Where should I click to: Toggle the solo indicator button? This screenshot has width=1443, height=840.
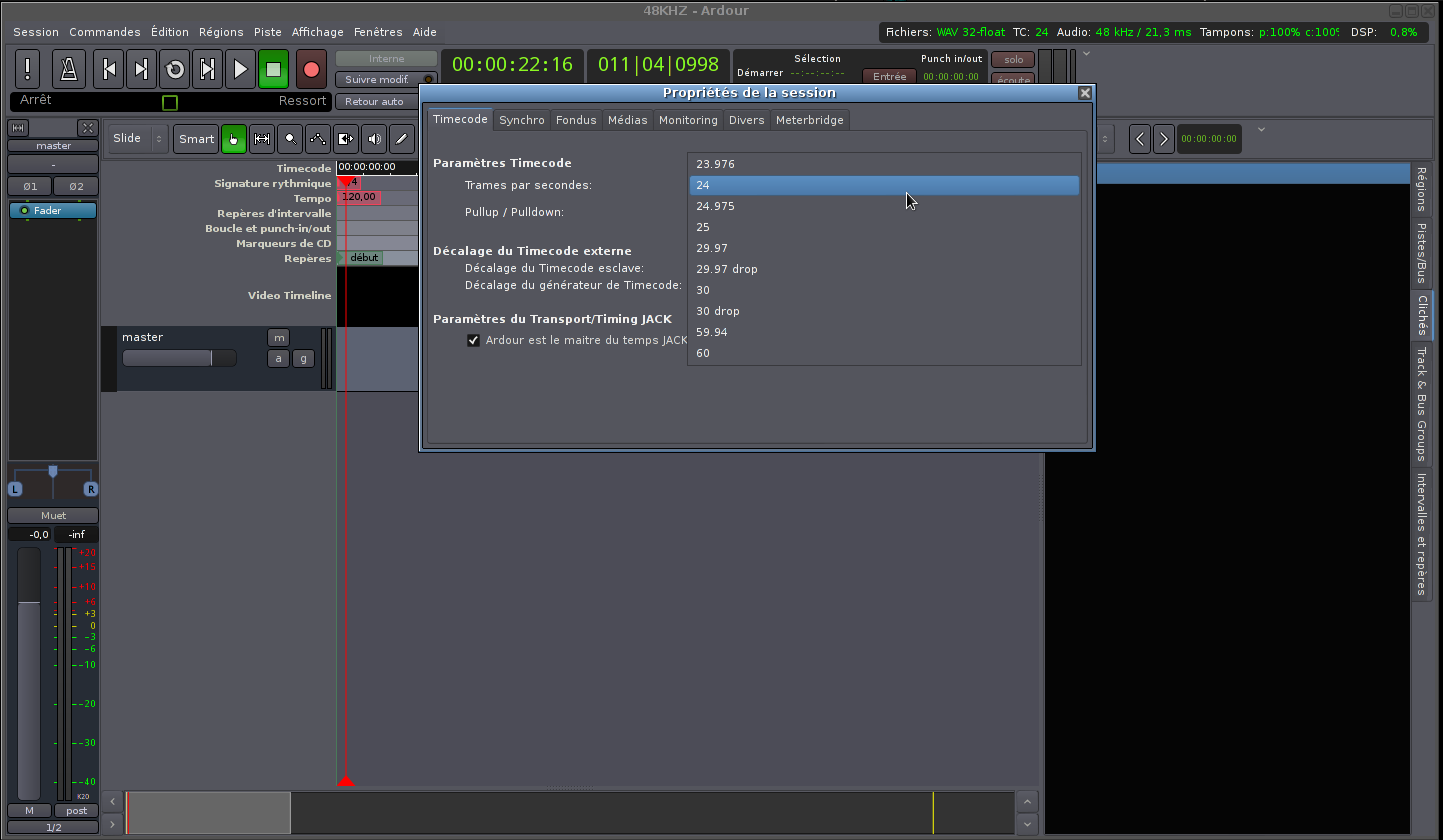click(1013, 60)
